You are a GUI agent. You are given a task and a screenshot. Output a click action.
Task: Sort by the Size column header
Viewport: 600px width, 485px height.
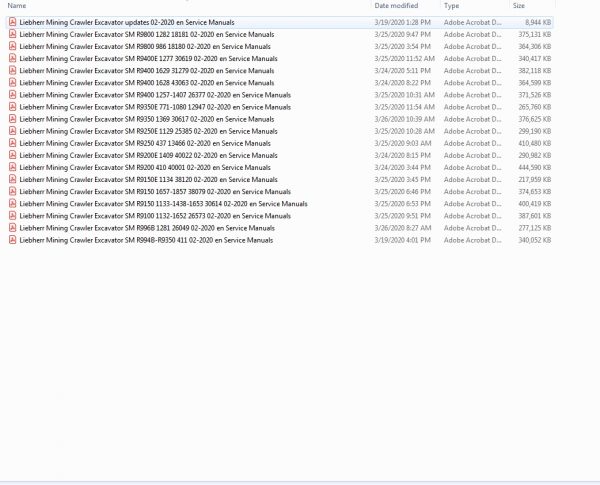(x=519, y=6)
